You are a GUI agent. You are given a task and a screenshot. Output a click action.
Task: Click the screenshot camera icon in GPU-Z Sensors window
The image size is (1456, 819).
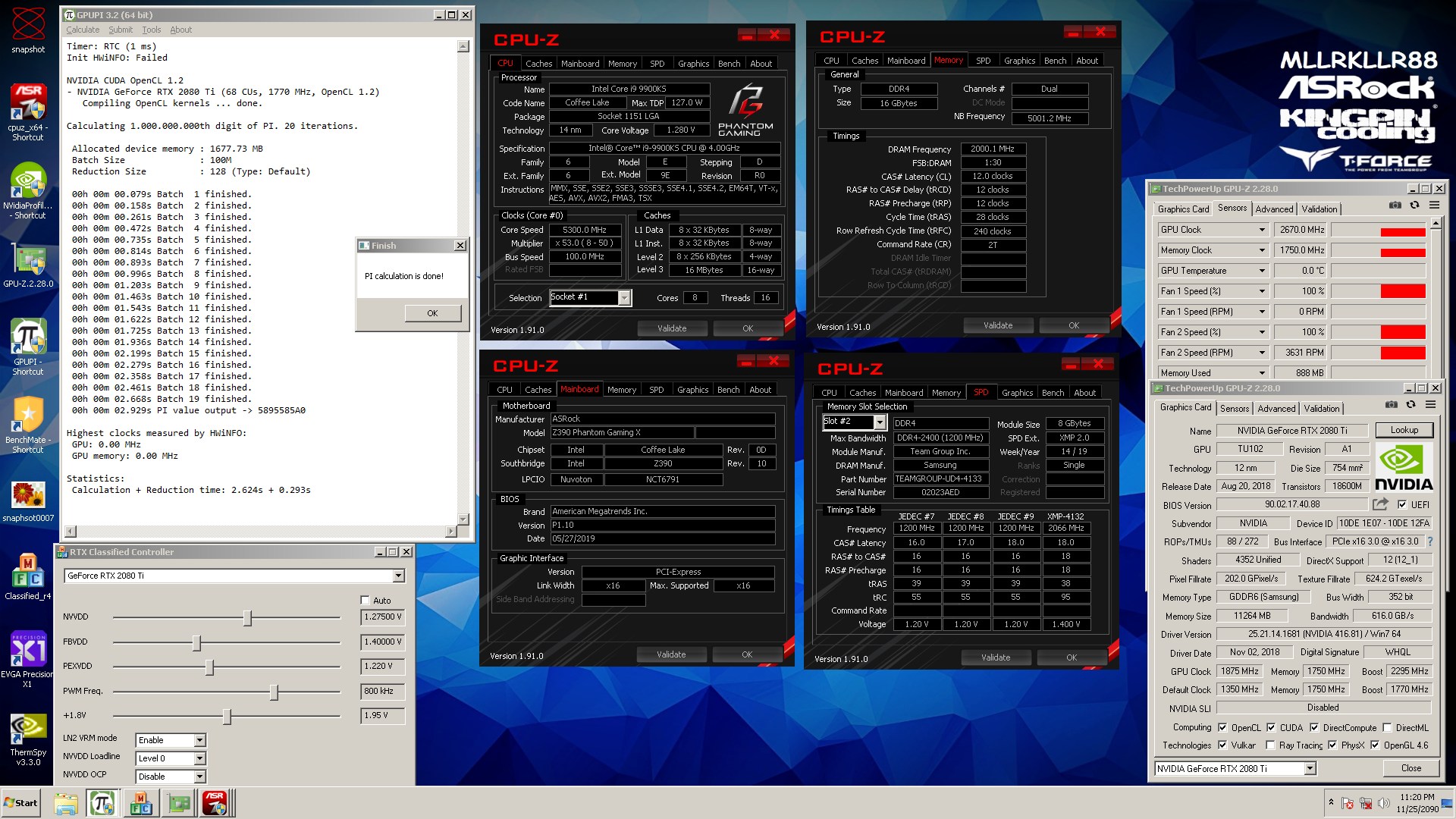(x=1395, y=206)
